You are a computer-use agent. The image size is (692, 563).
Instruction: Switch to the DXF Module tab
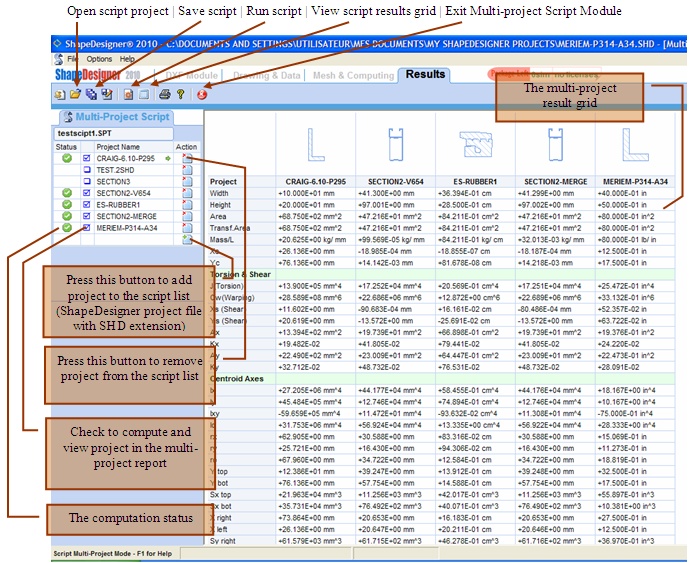[192, 75]
